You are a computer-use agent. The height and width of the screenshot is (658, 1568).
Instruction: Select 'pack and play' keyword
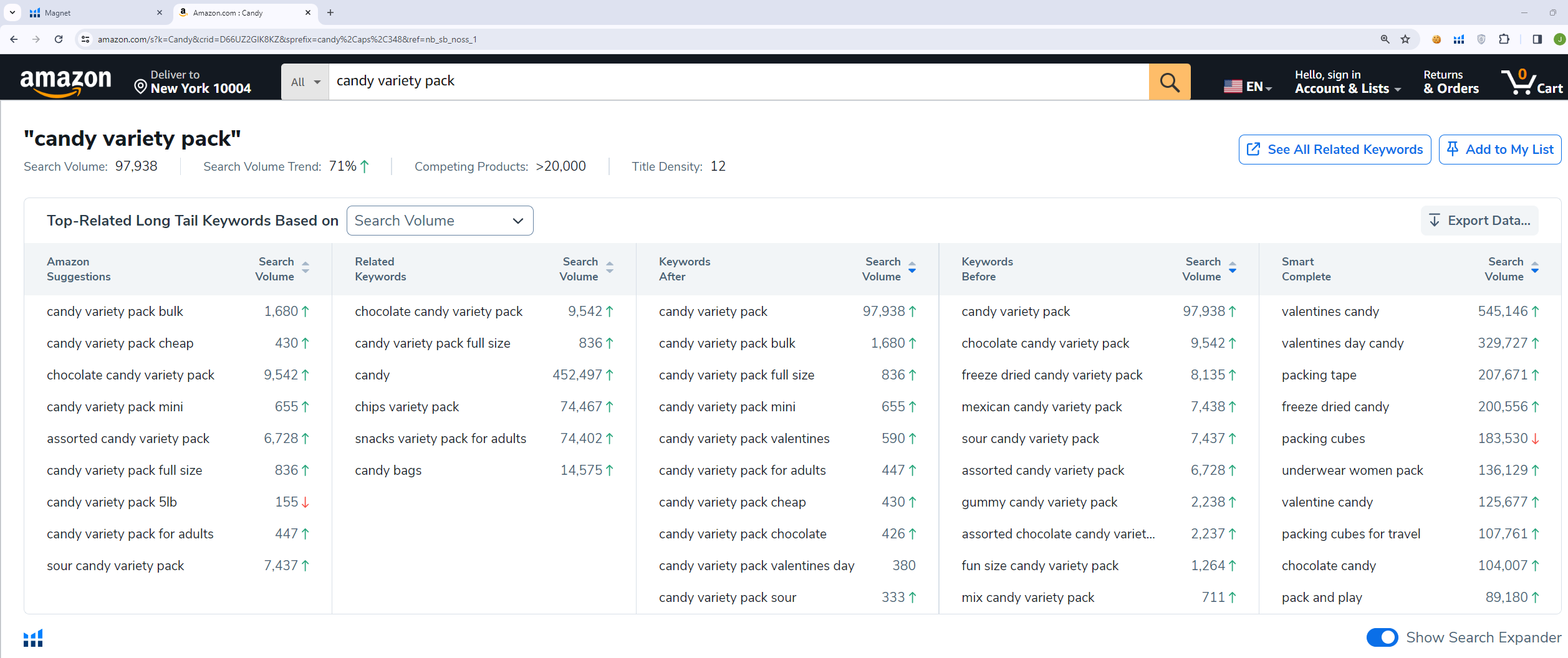[x=1322, y=597]
